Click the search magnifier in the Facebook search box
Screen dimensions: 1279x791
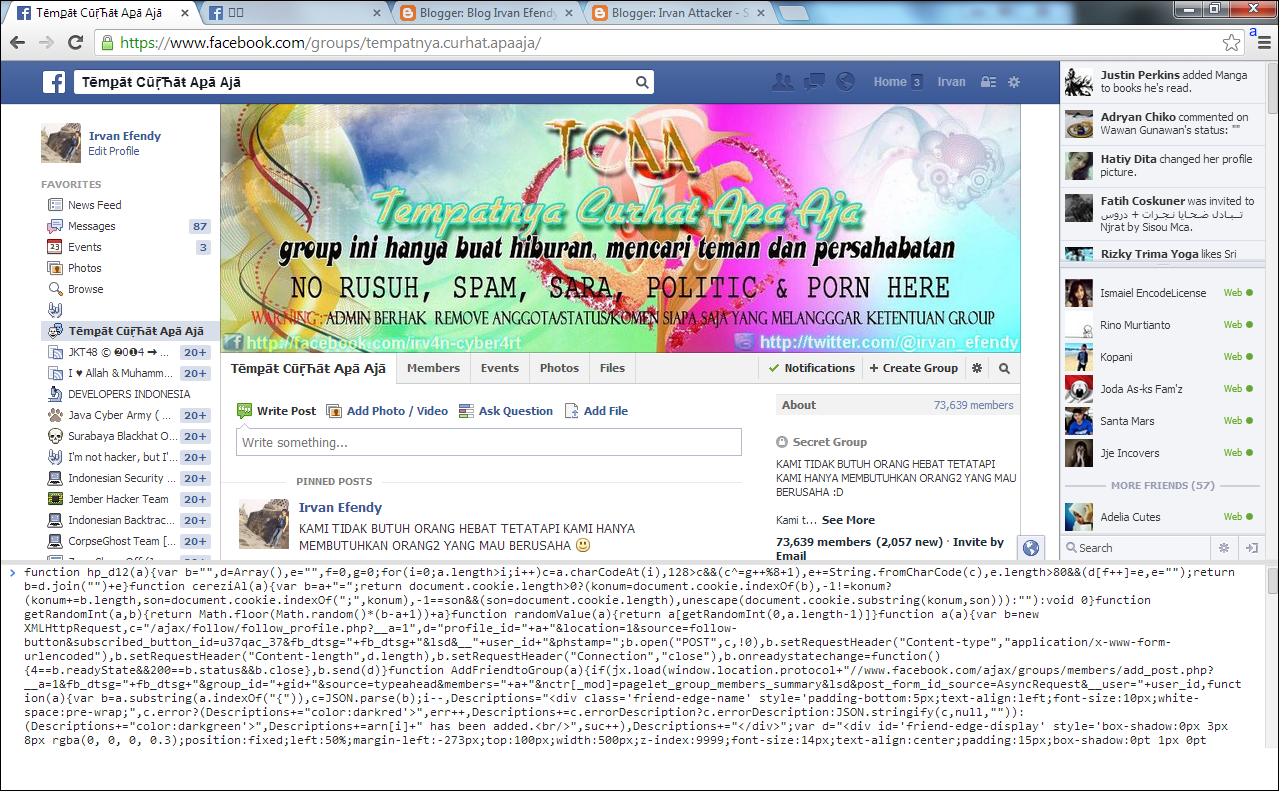click(x=642, y=82)
